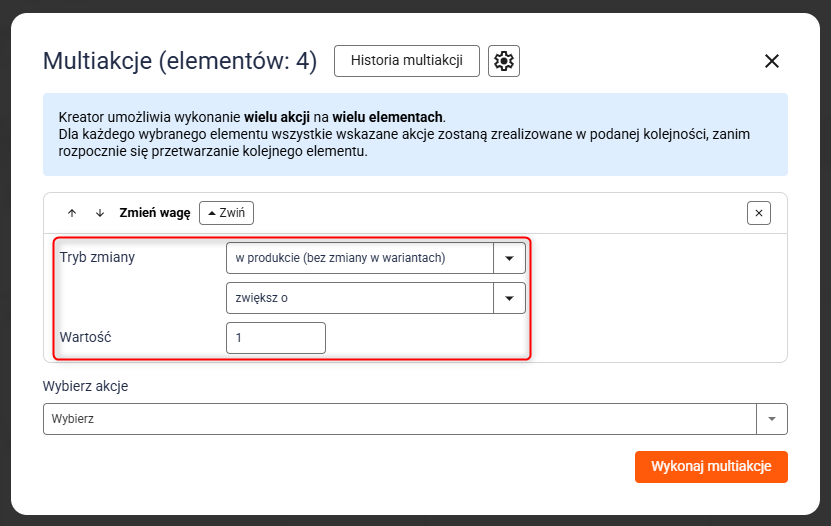Move the Zmień wagę action down
This screenshot has height=526, width=831.
tap(99, 213)
